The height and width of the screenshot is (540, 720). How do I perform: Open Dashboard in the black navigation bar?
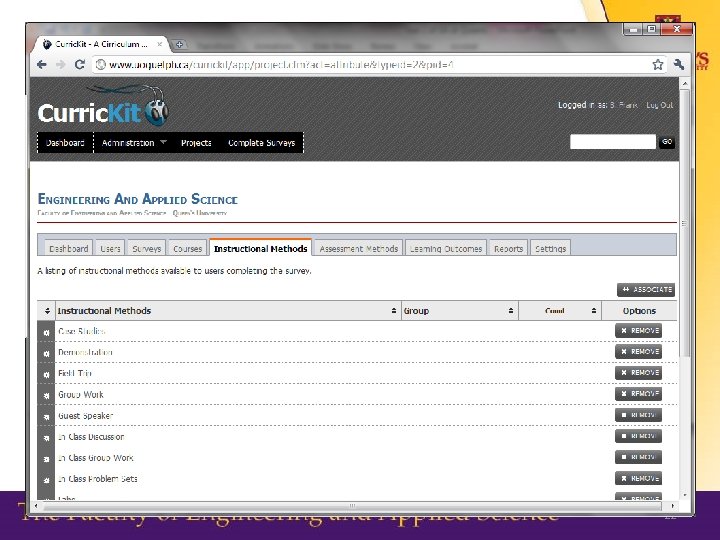(x=65, y=143)
